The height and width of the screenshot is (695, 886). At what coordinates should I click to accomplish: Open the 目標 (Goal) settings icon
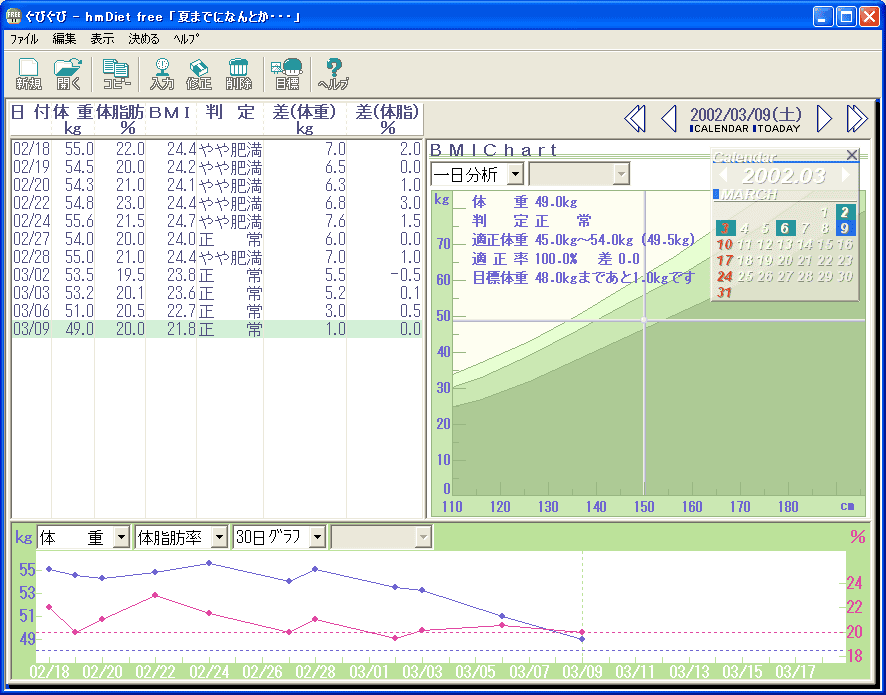point(286,73)
